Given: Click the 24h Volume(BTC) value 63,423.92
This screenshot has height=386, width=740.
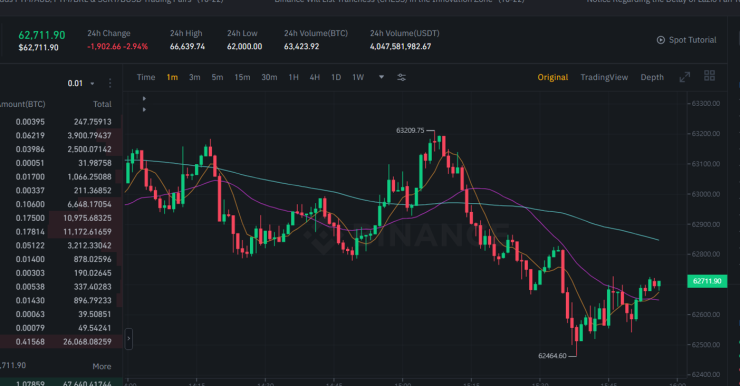Looking at the screenshot, I should (302, 47).
